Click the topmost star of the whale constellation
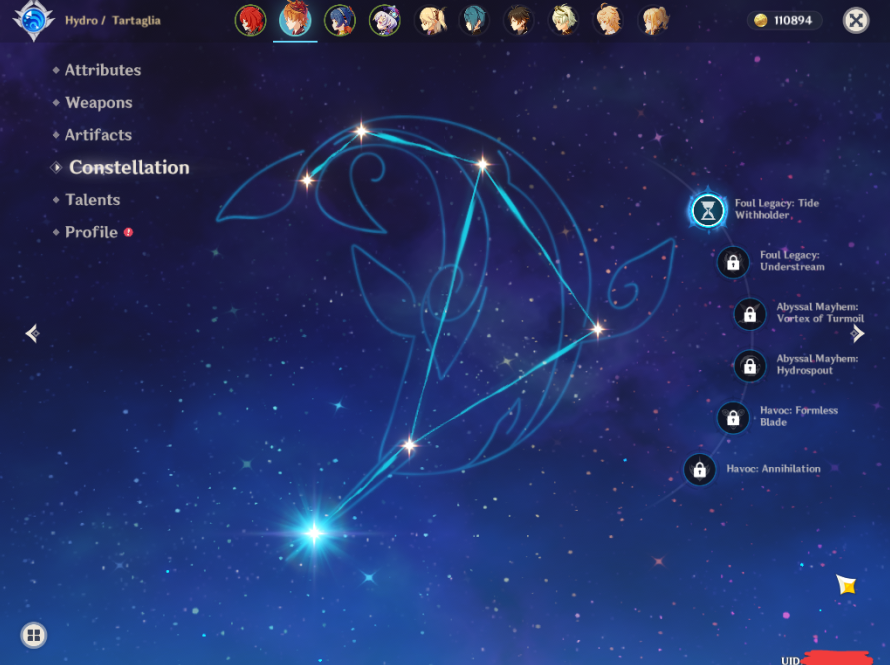 [x=361, y=132]
